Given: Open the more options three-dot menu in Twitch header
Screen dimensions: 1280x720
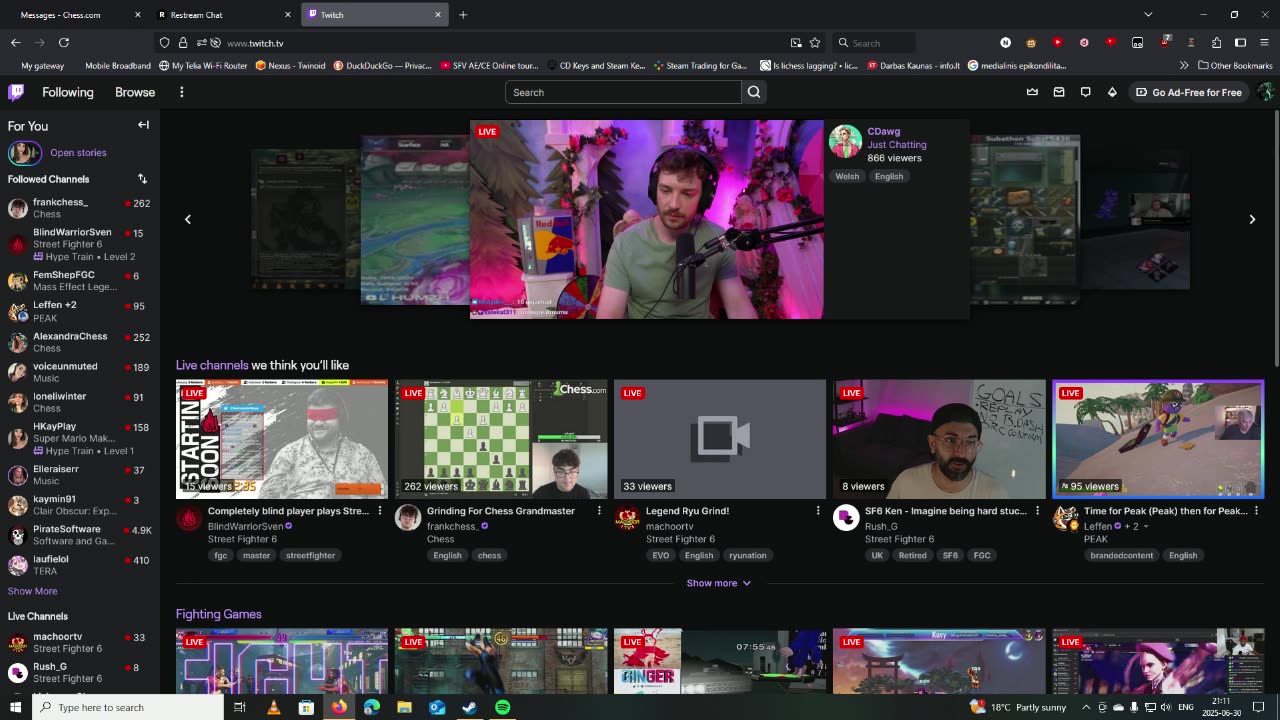Looking at the screenshot, I should click(181, 92).
